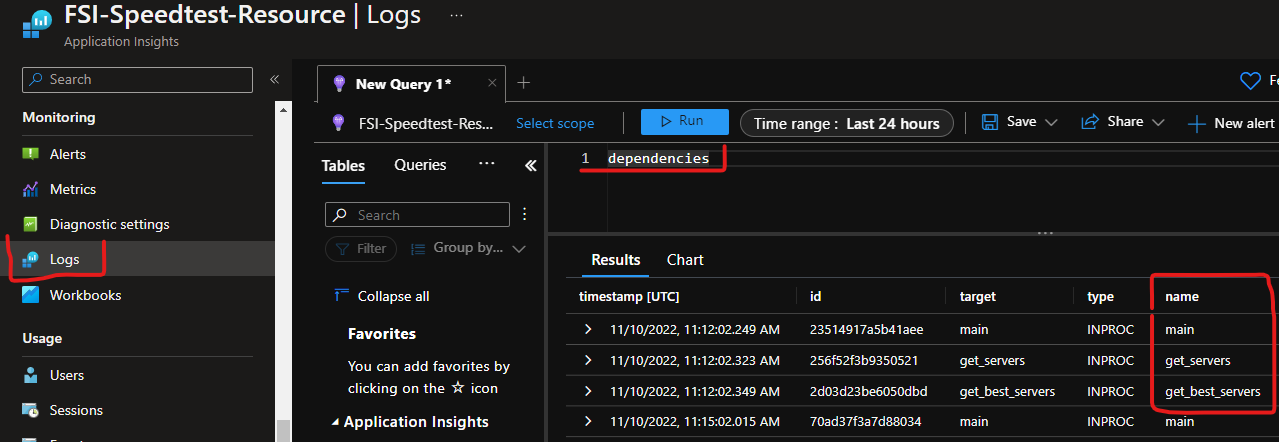Click the dependencies query text

click(x=658, y=158)
